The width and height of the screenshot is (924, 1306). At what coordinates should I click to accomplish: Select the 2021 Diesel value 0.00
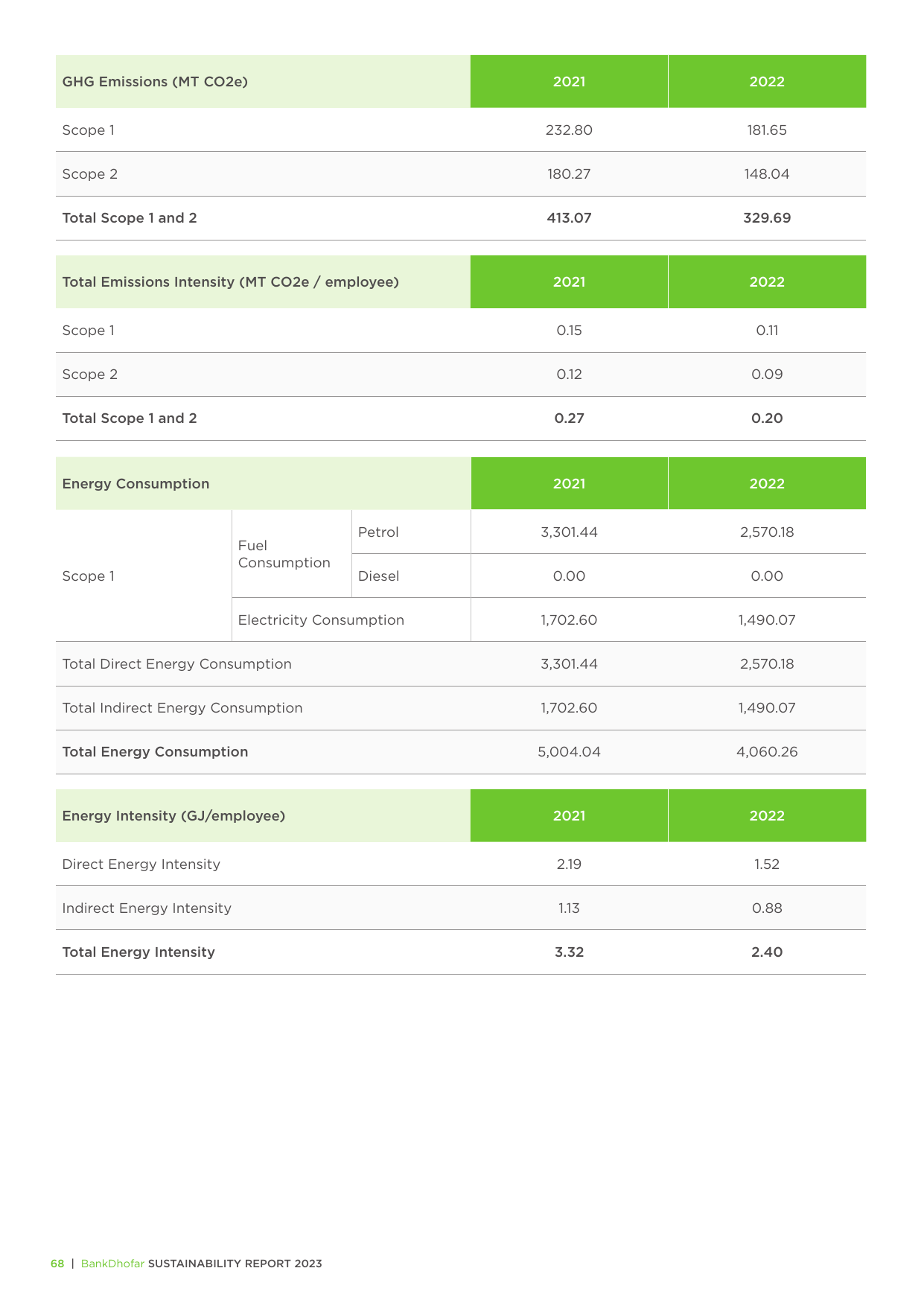569,576
